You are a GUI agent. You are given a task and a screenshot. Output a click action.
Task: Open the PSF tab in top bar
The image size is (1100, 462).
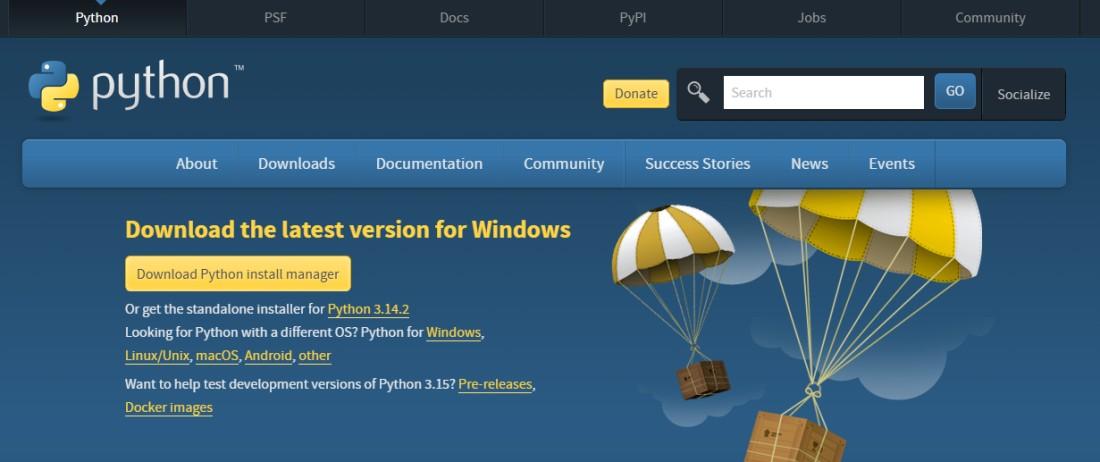coord(275,18)
